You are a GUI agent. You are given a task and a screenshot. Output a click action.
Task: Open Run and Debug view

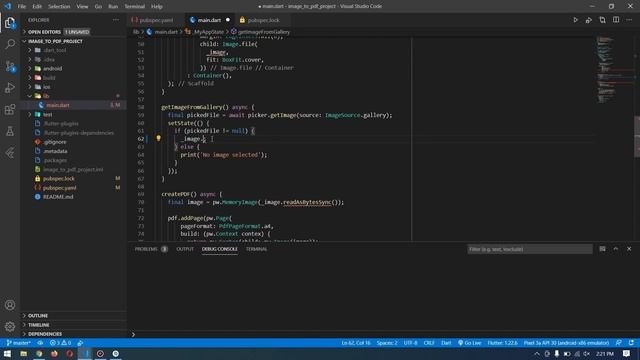click(10, 88)
